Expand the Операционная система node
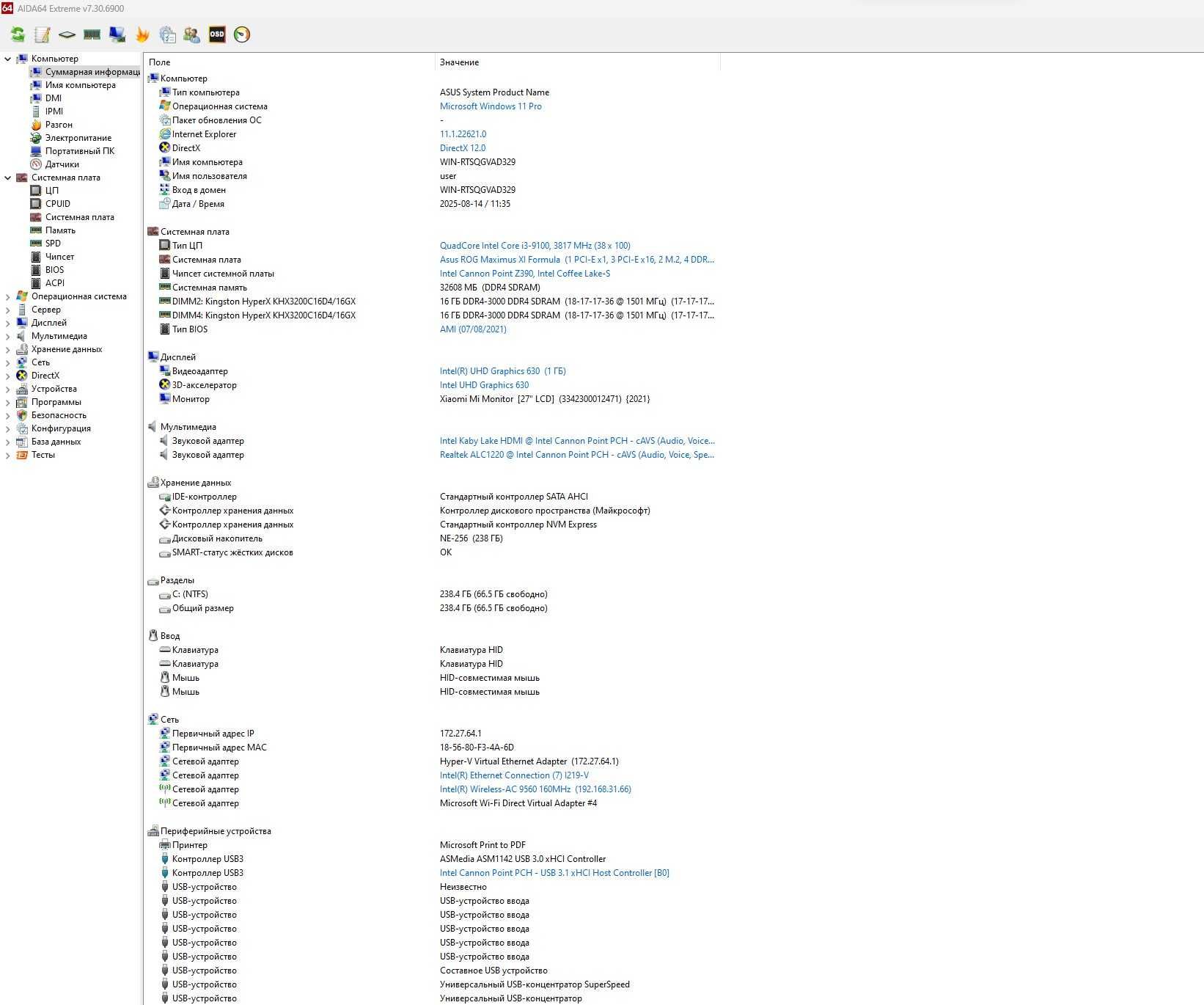The height and width of the screenshot is (1005, 1204). pos(8,296)
